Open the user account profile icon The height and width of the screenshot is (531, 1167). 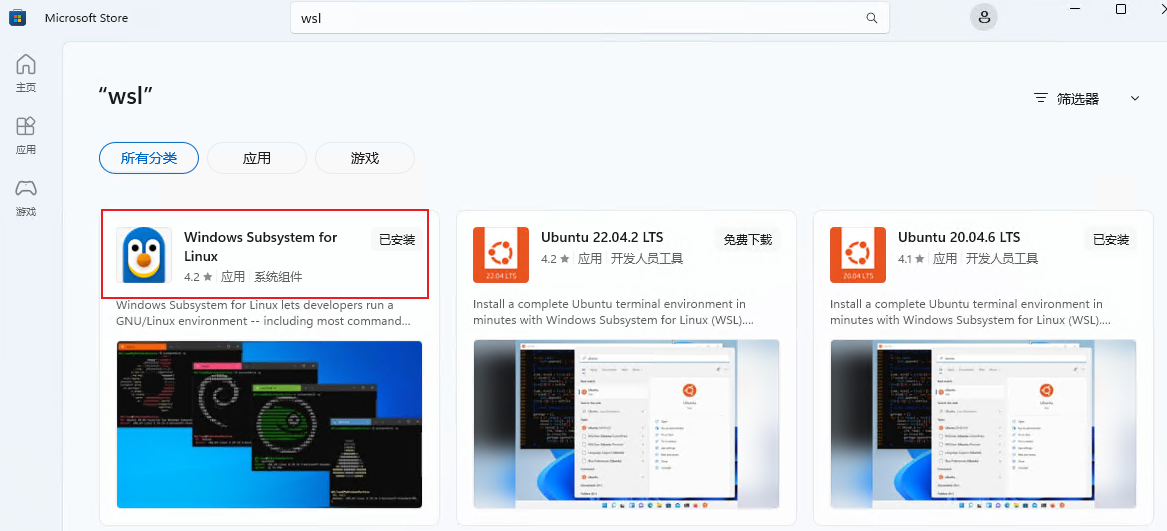(x=984, y=18)
